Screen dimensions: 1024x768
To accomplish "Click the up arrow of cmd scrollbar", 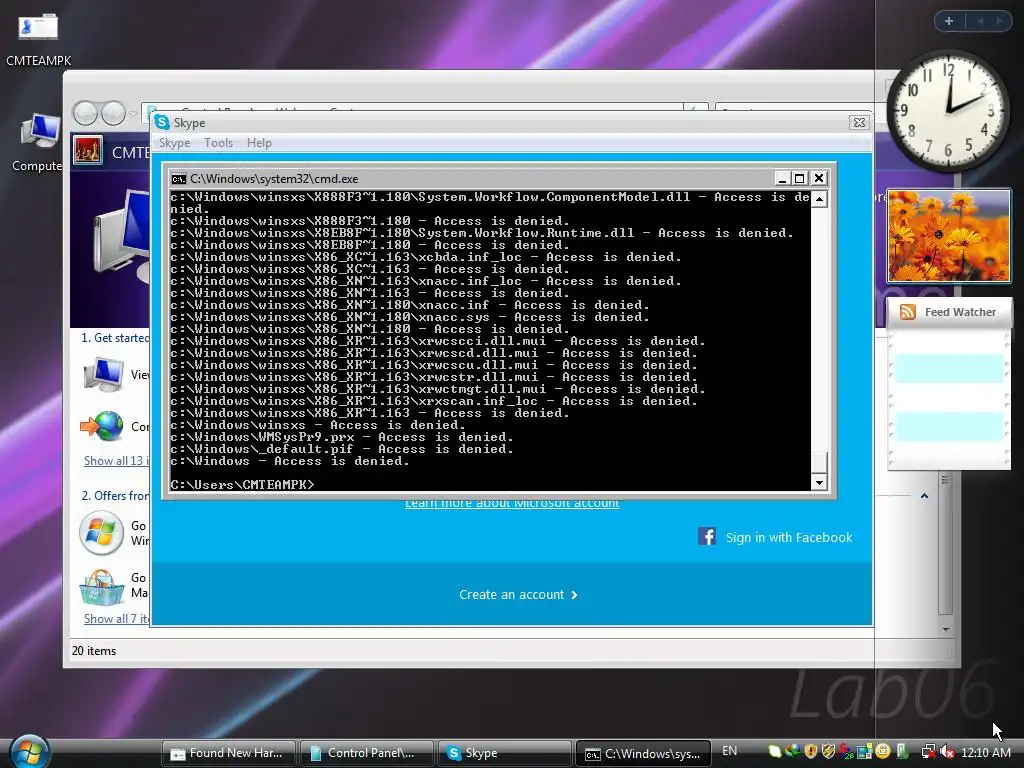I will click(x=820, y=199).
